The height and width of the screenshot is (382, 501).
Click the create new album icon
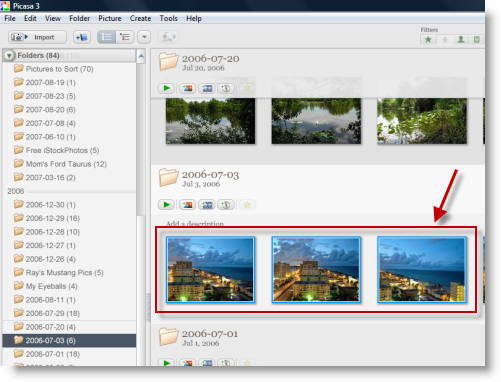[82, 37]
